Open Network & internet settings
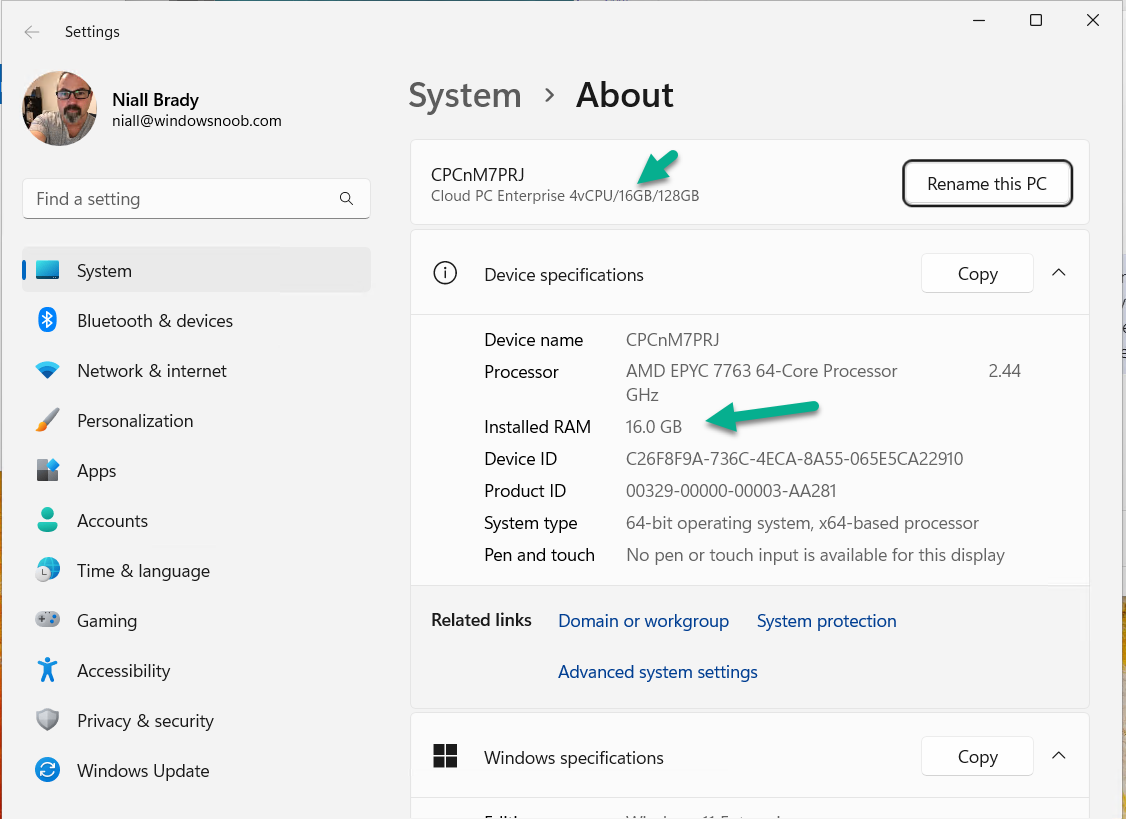The width and height of the screenshot is (1126, 819). click(x=197, y=371)
